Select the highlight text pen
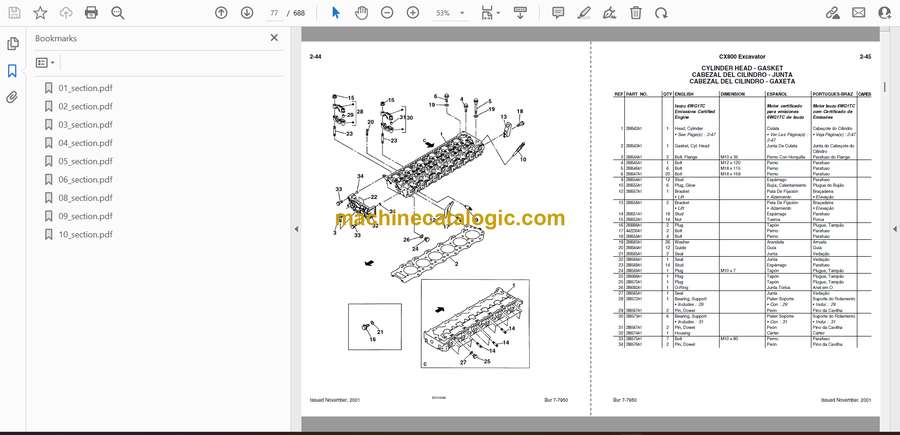900x435 pixels. point(584,13)
